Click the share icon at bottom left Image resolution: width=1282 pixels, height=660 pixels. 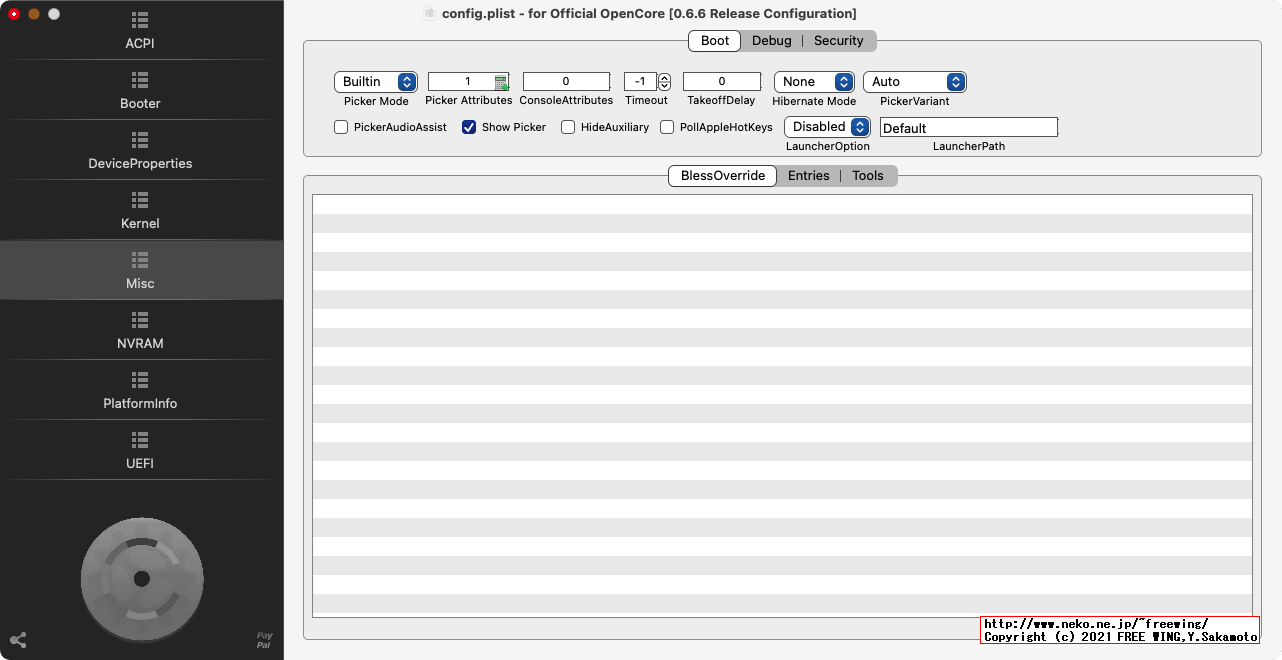[x=18, y=640]
